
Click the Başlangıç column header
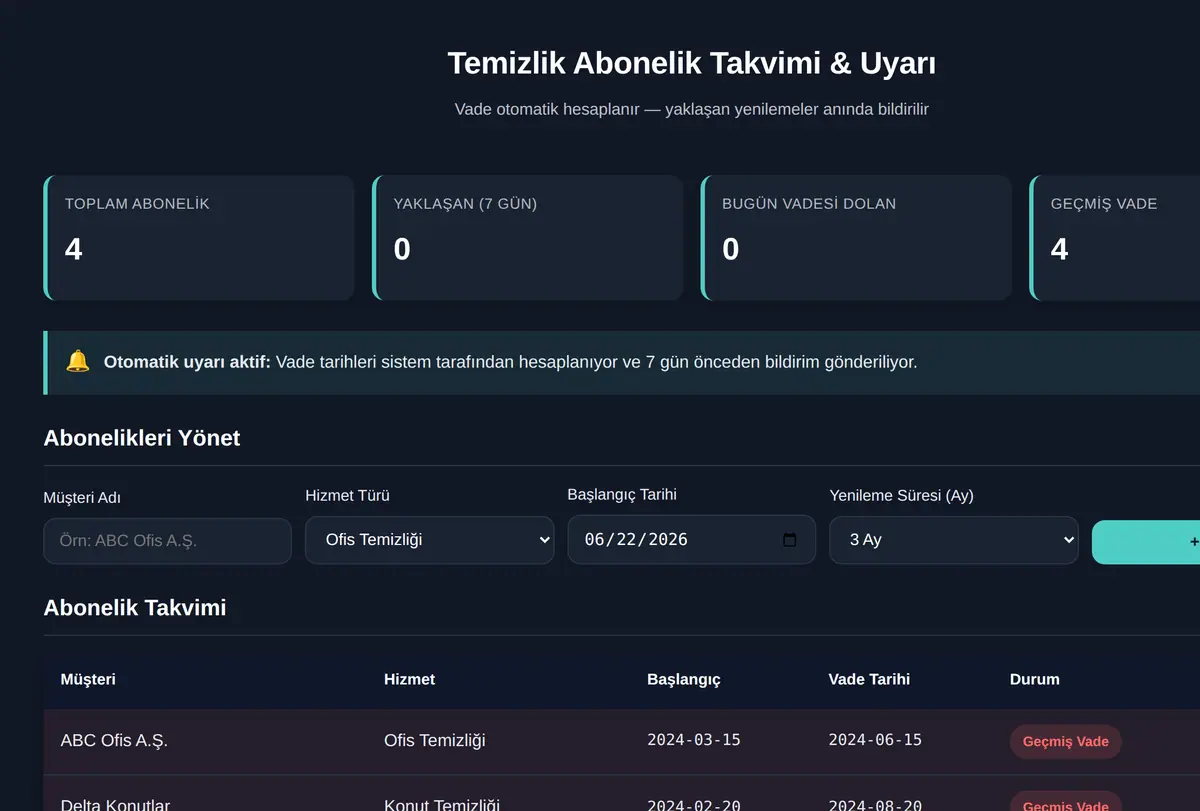click(684, 679)
